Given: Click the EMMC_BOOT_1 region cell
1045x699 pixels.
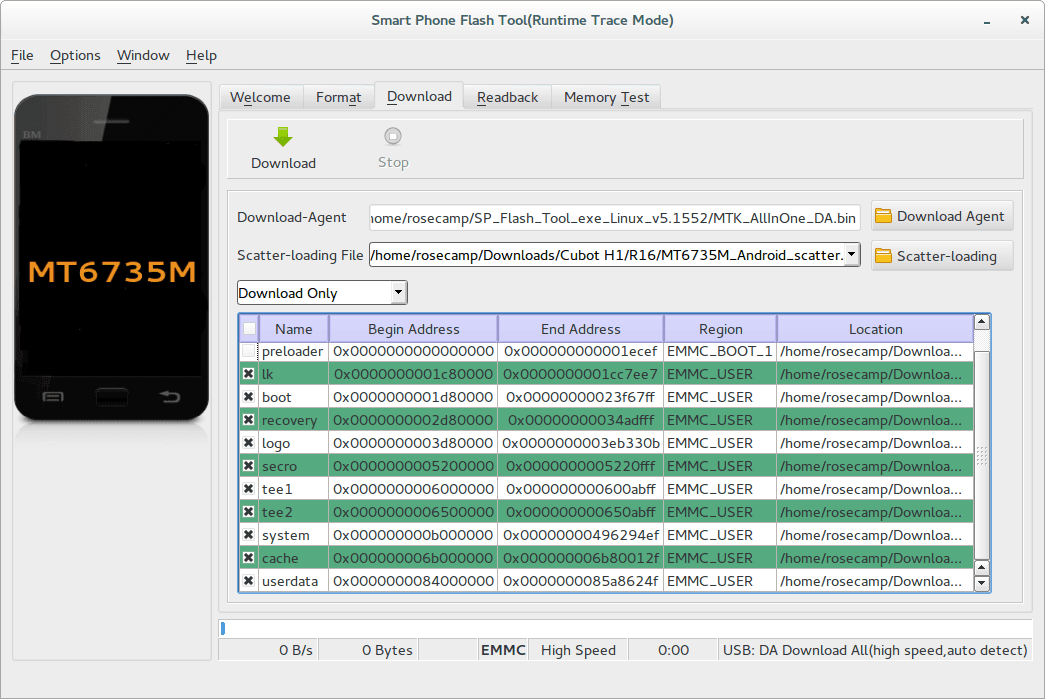Looking at the screenshot, I should (x=720, y=351).
